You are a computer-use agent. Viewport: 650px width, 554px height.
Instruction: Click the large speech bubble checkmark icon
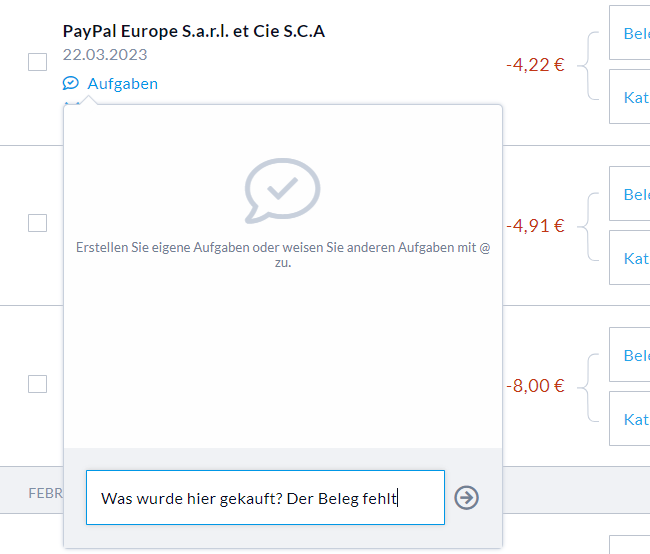click(x=283, y=188)
